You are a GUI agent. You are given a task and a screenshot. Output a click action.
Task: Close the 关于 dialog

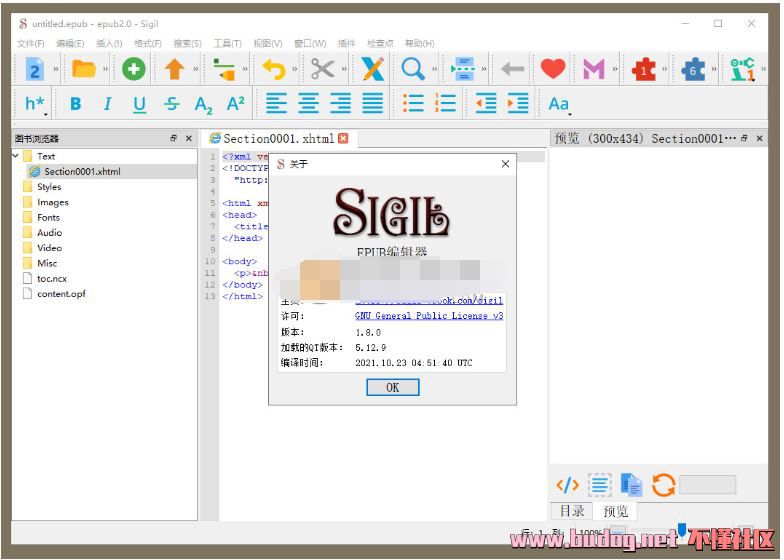pos(506,164)
